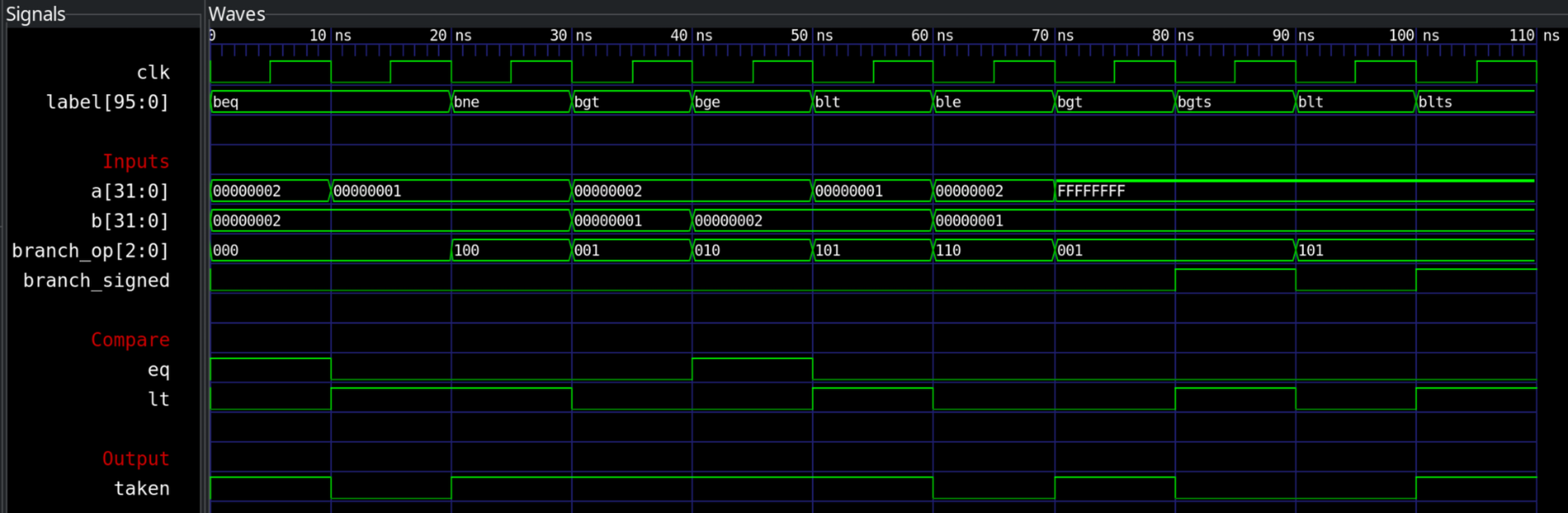Select the lt signal name
1568x513 pixels.
click(158, 399)
